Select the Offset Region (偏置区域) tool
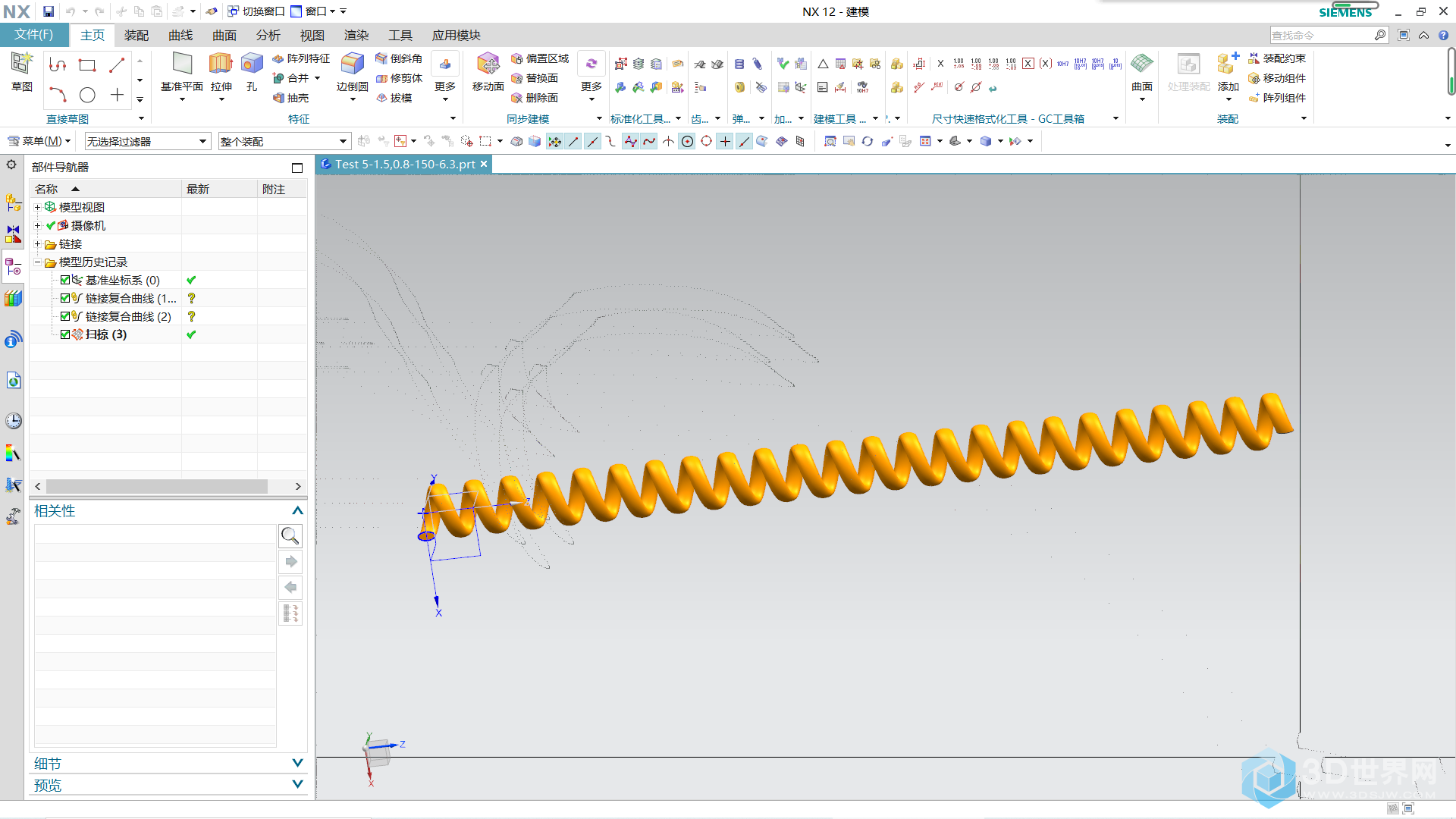1456x819 pixels. [x=540, y=58]
